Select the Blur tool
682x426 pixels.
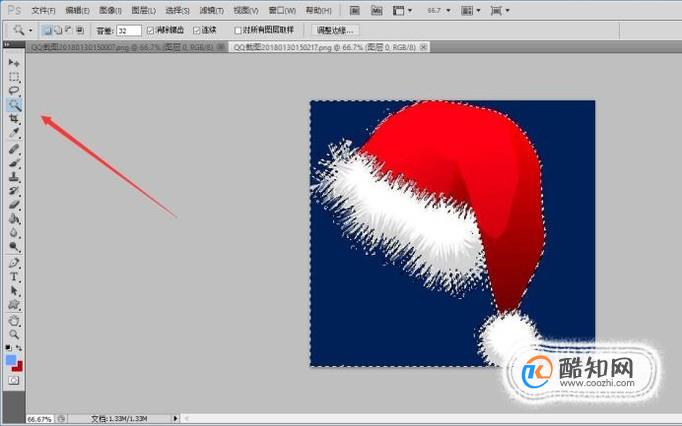coord(14,232)
